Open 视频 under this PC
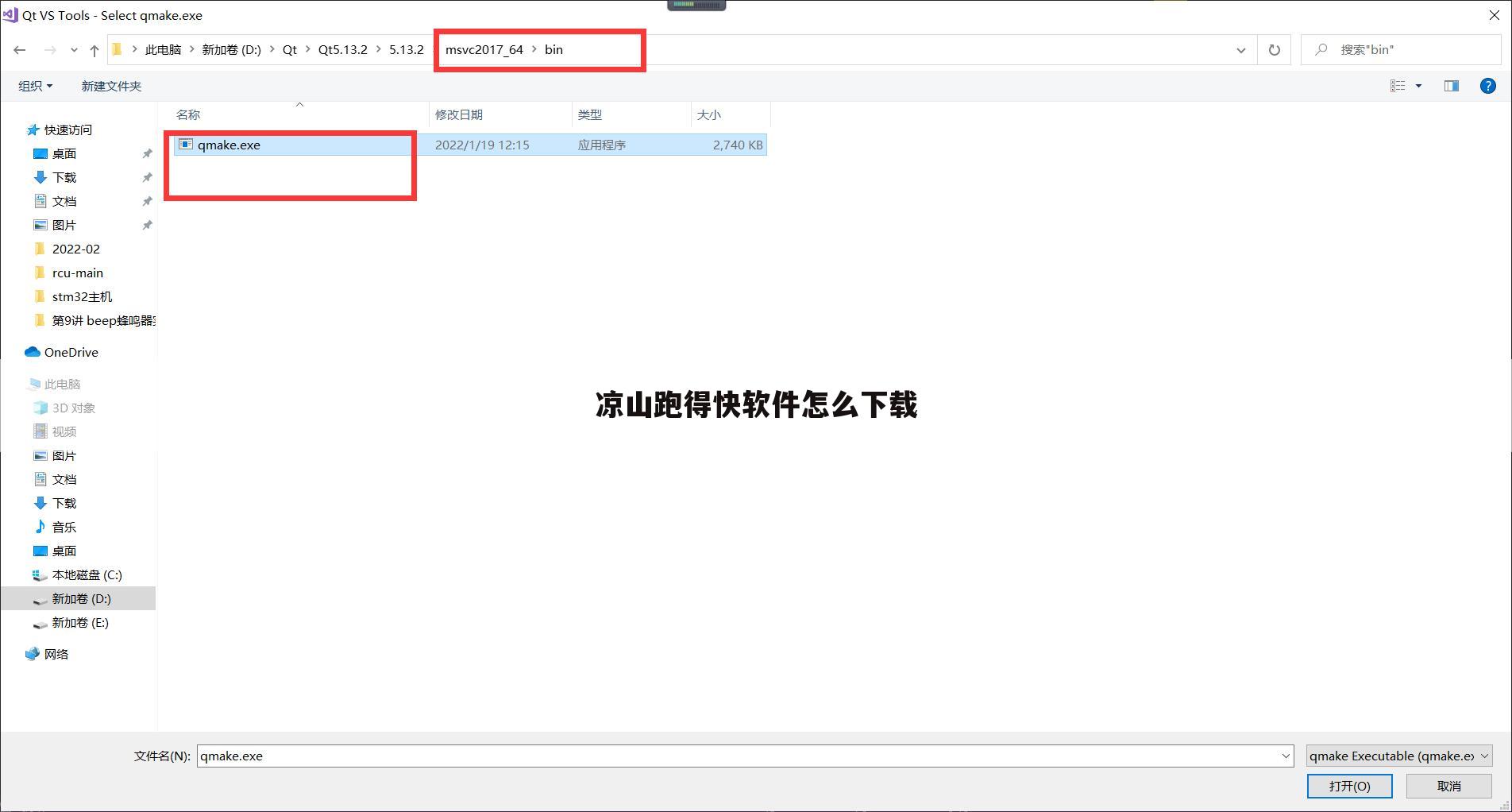This screenshot has width=1512, height=812. [64, 431]
